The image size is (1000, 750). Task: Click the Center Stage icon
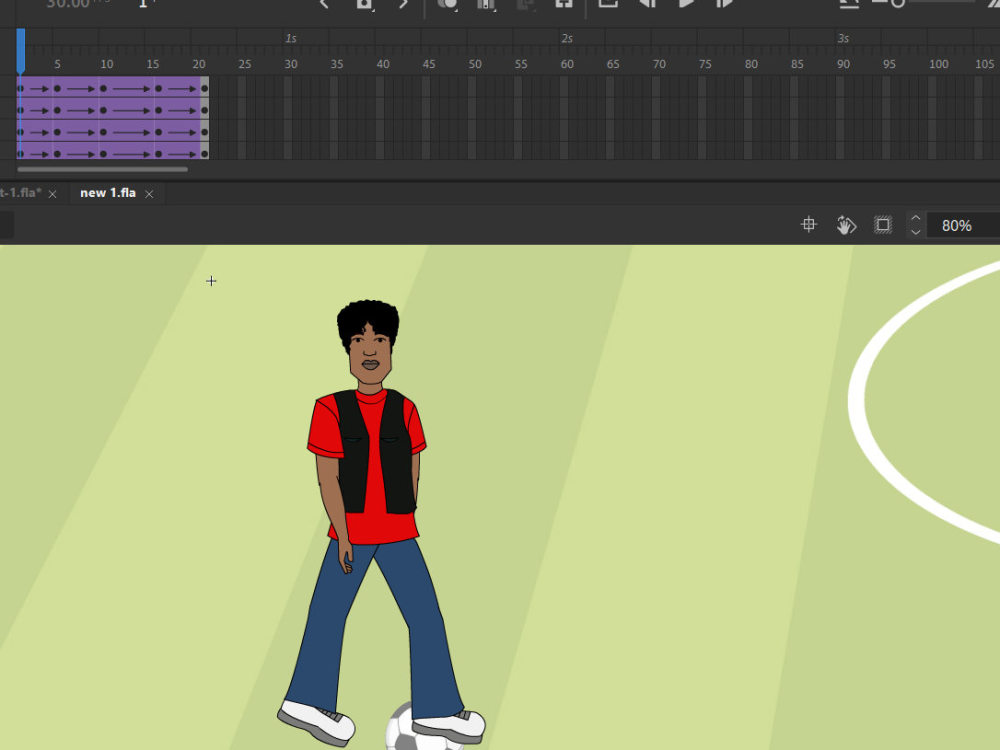point(809,224)
